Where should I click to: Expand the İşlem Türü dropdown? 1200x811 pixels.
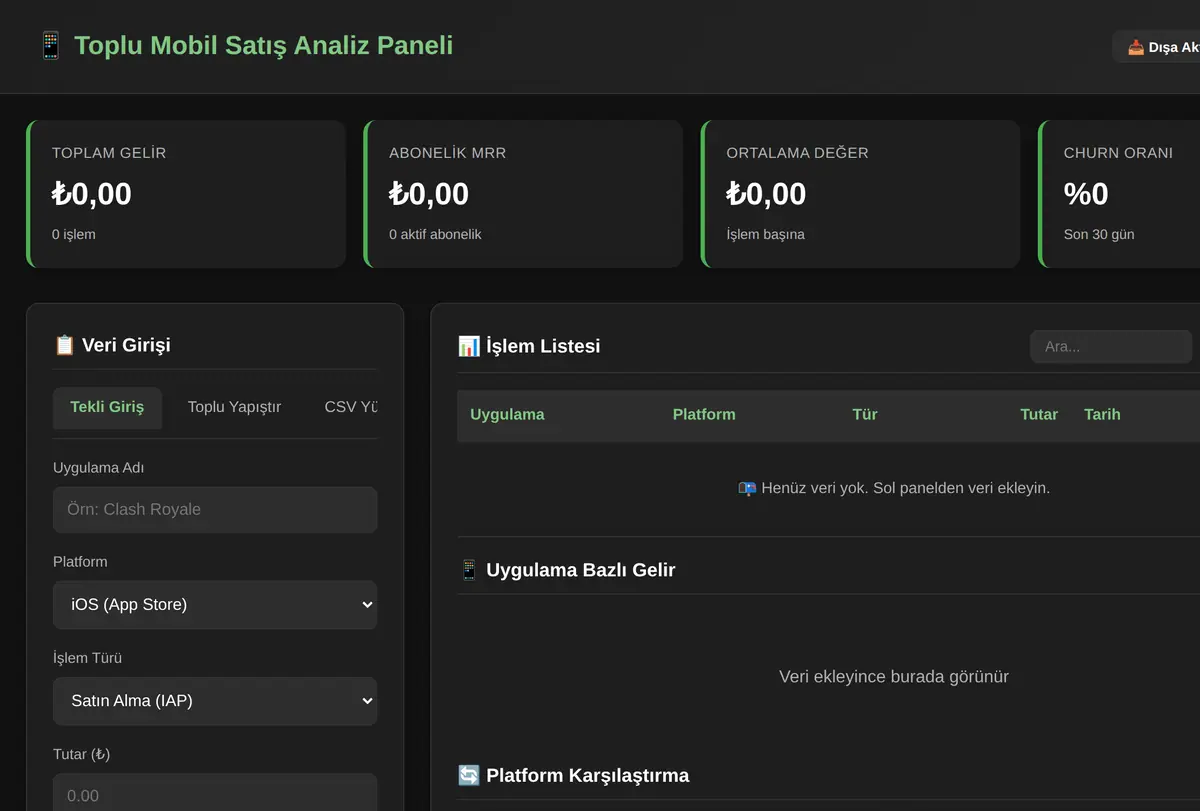tap(215, 701)
